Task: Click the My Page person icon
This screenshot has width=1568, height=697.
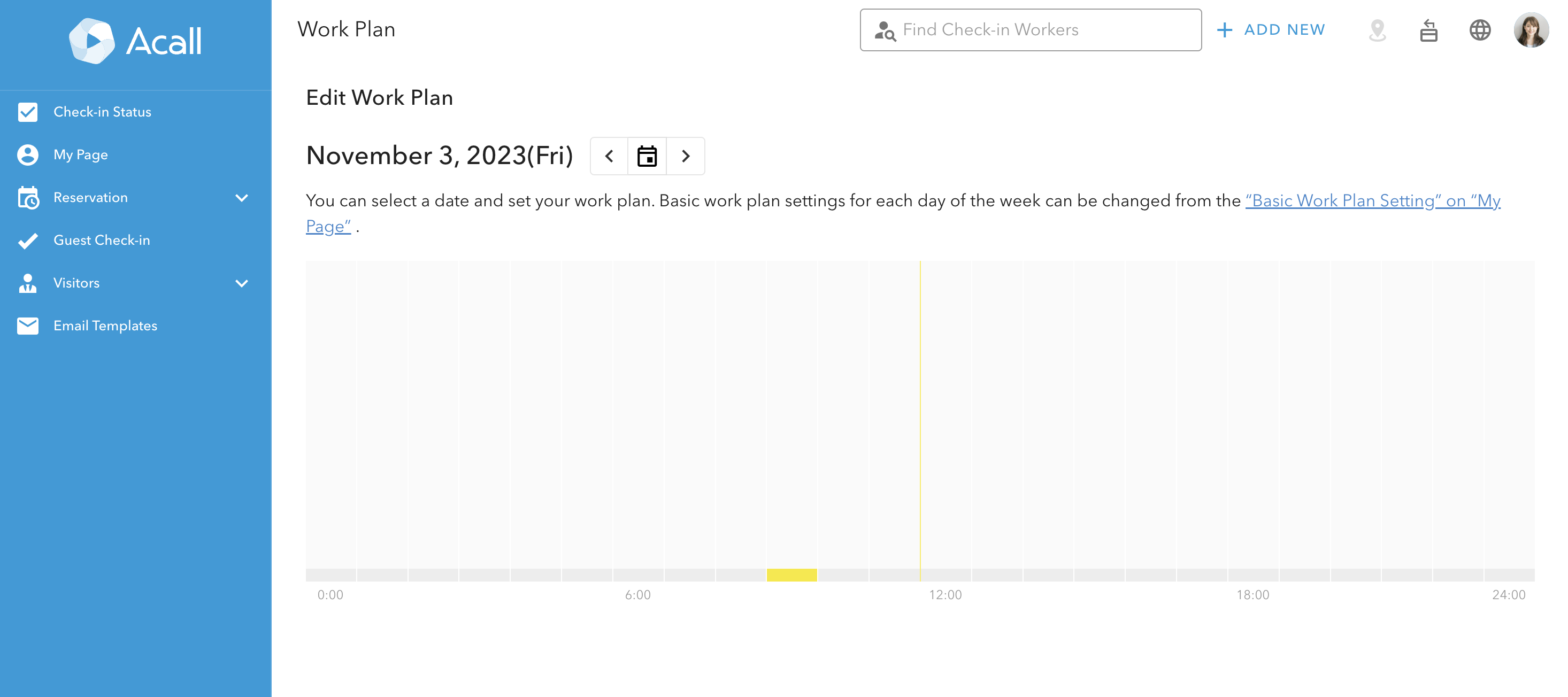Action: [28, 154]
